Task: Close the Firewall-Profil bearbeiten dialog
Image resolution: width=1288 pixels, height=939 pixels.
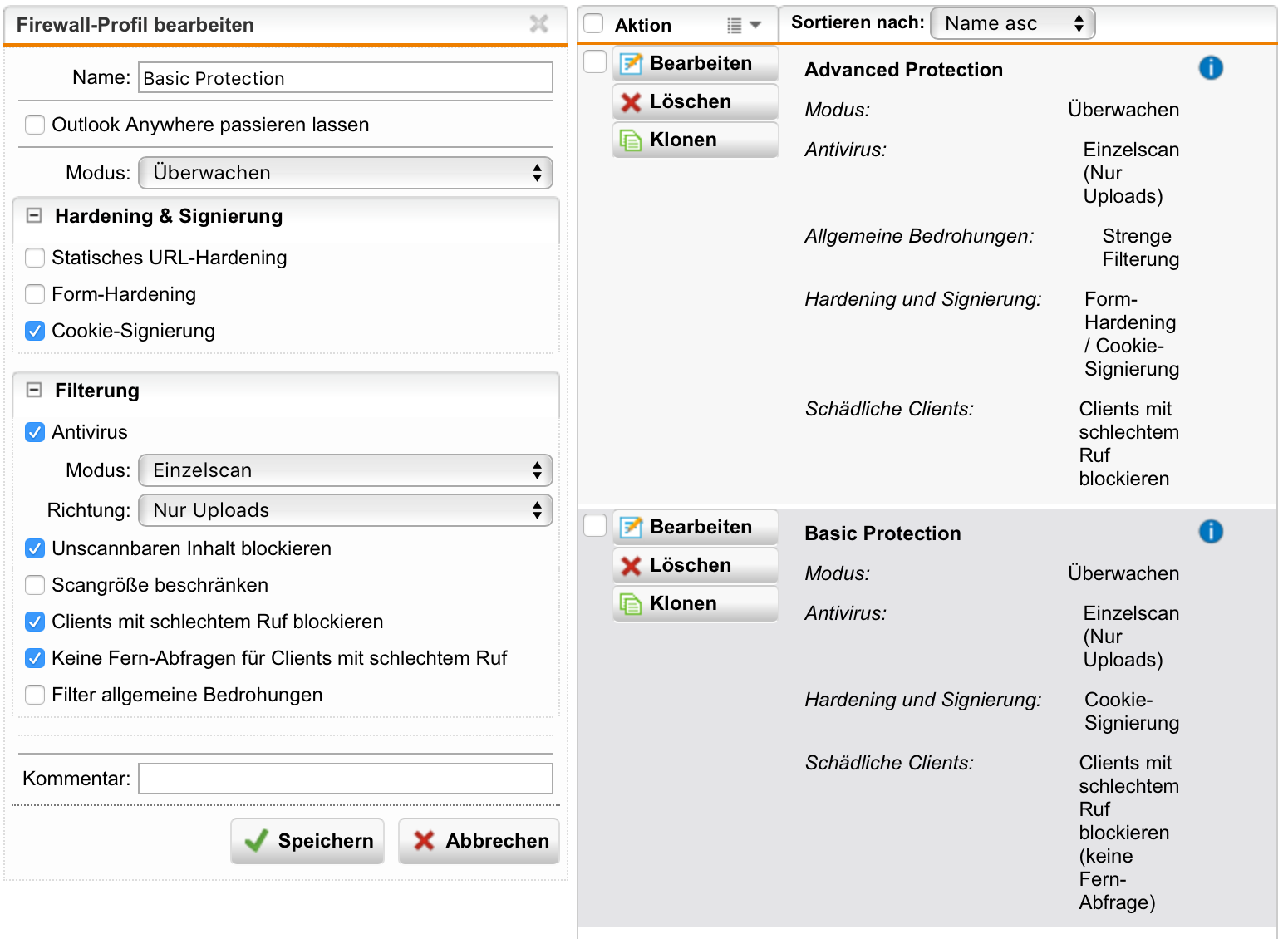Action: tap(538, 24)
